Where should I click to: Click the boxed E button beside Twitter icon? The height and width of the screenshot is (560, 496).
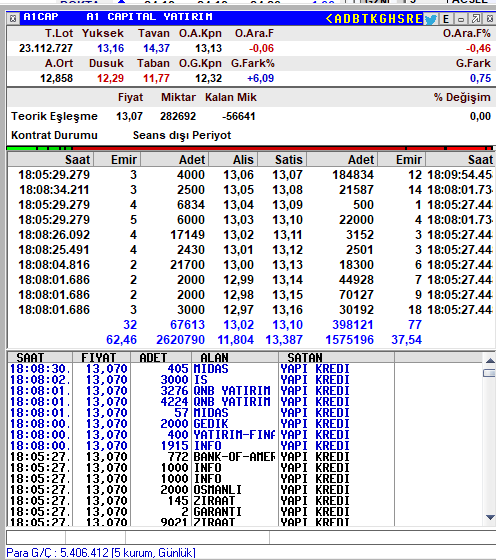point(446,19)
